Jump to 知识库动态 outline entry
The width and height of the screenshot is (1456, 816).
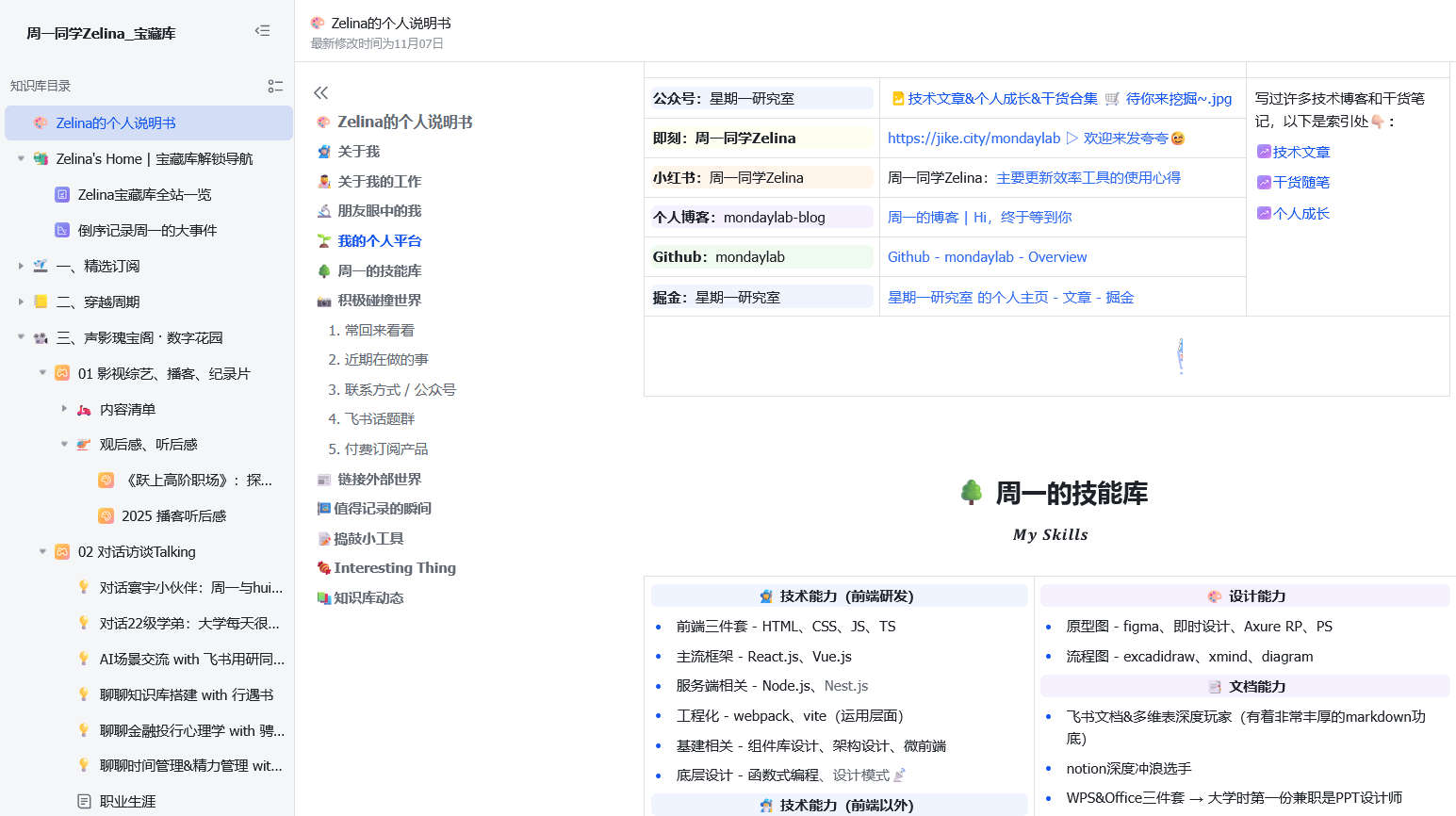point(368,597)
